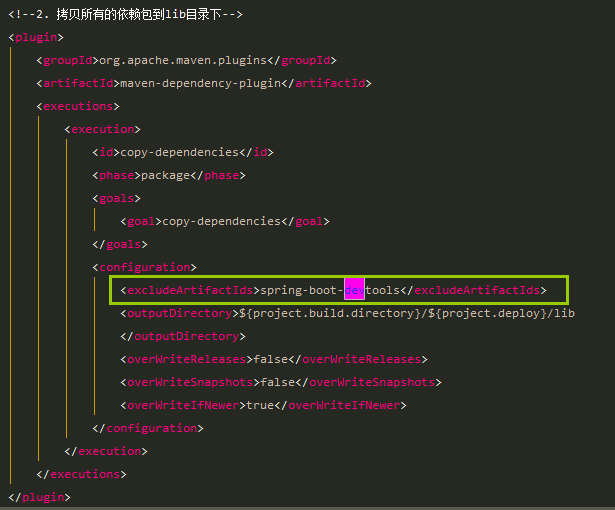Click the opening <excludeArtifactIds> tag
This screenshot has width=615, height=510.
point(190,290)
